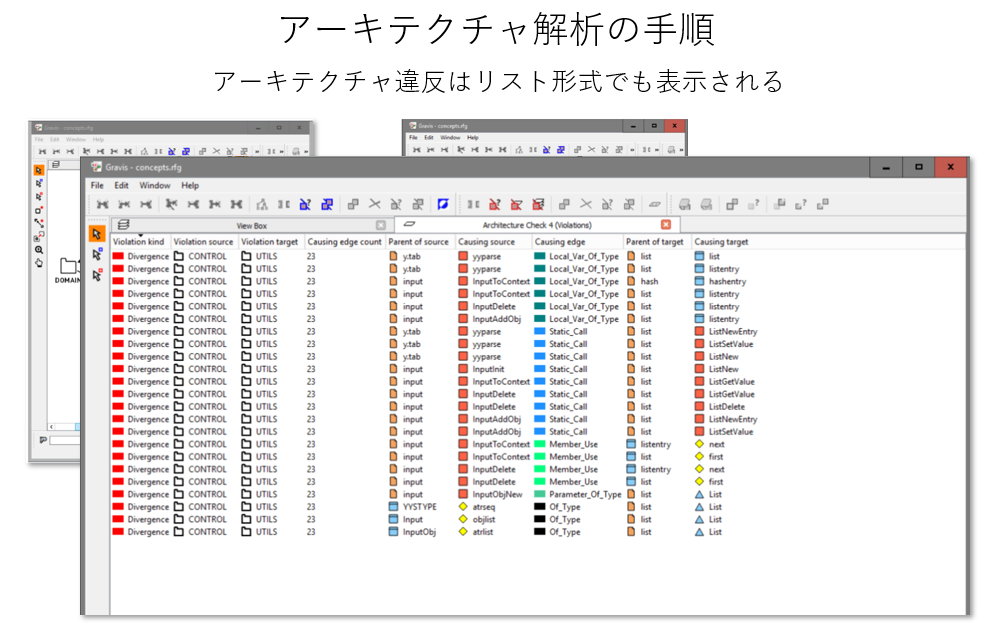Click the arrow tool with blue square
The height and width of the screenshot is (629, 982).
pos(97,255)
